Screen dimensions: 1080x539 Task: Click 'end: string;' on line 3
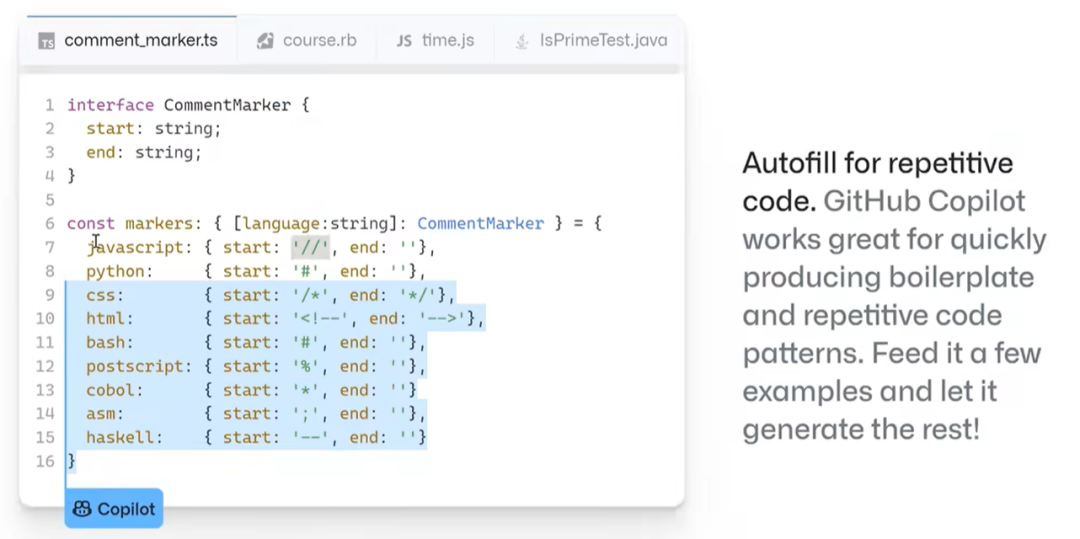pyautogui.click(x=144, y=152)
